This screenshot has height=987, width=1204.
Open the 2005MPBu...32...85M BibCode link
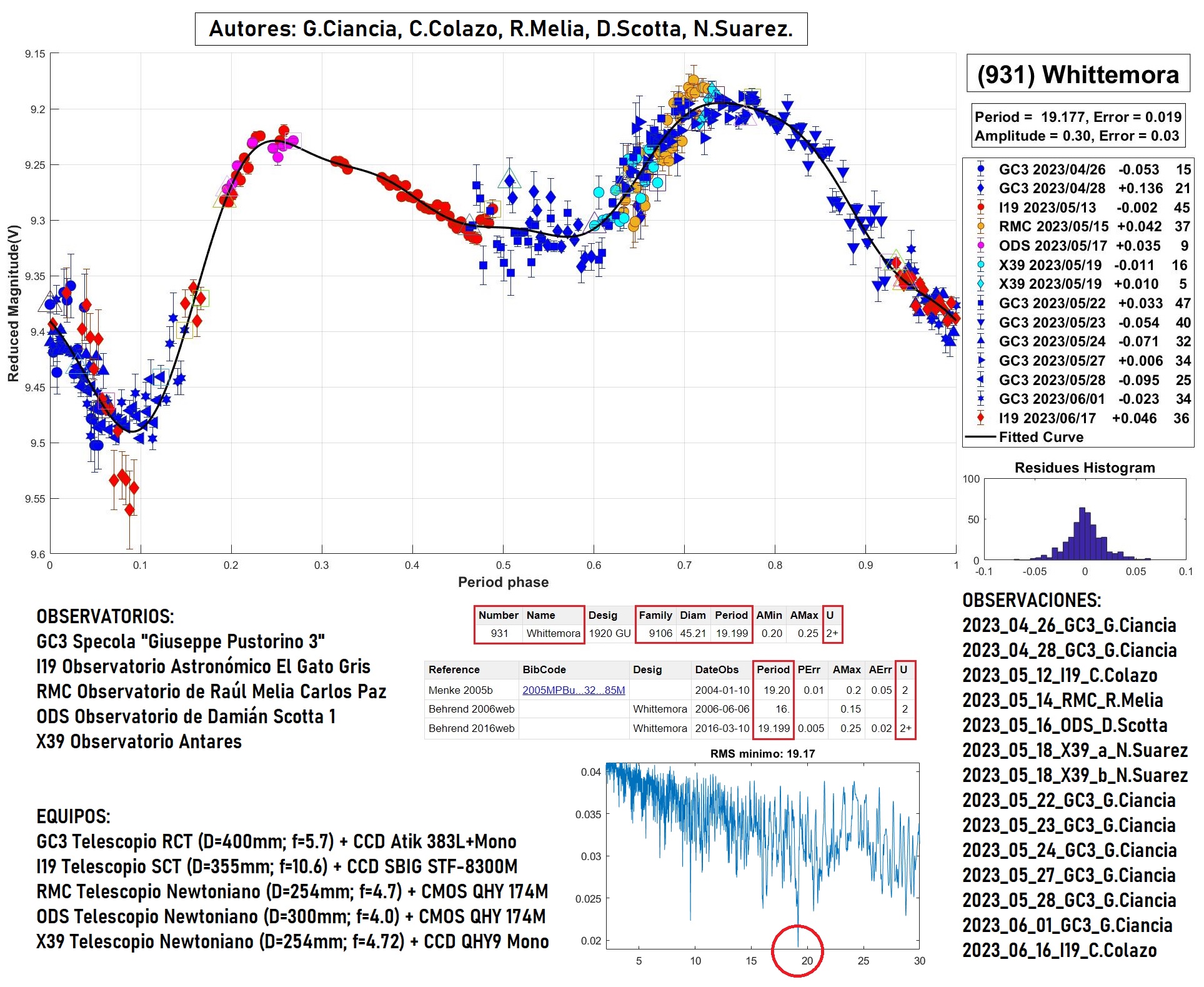point(574,690)
